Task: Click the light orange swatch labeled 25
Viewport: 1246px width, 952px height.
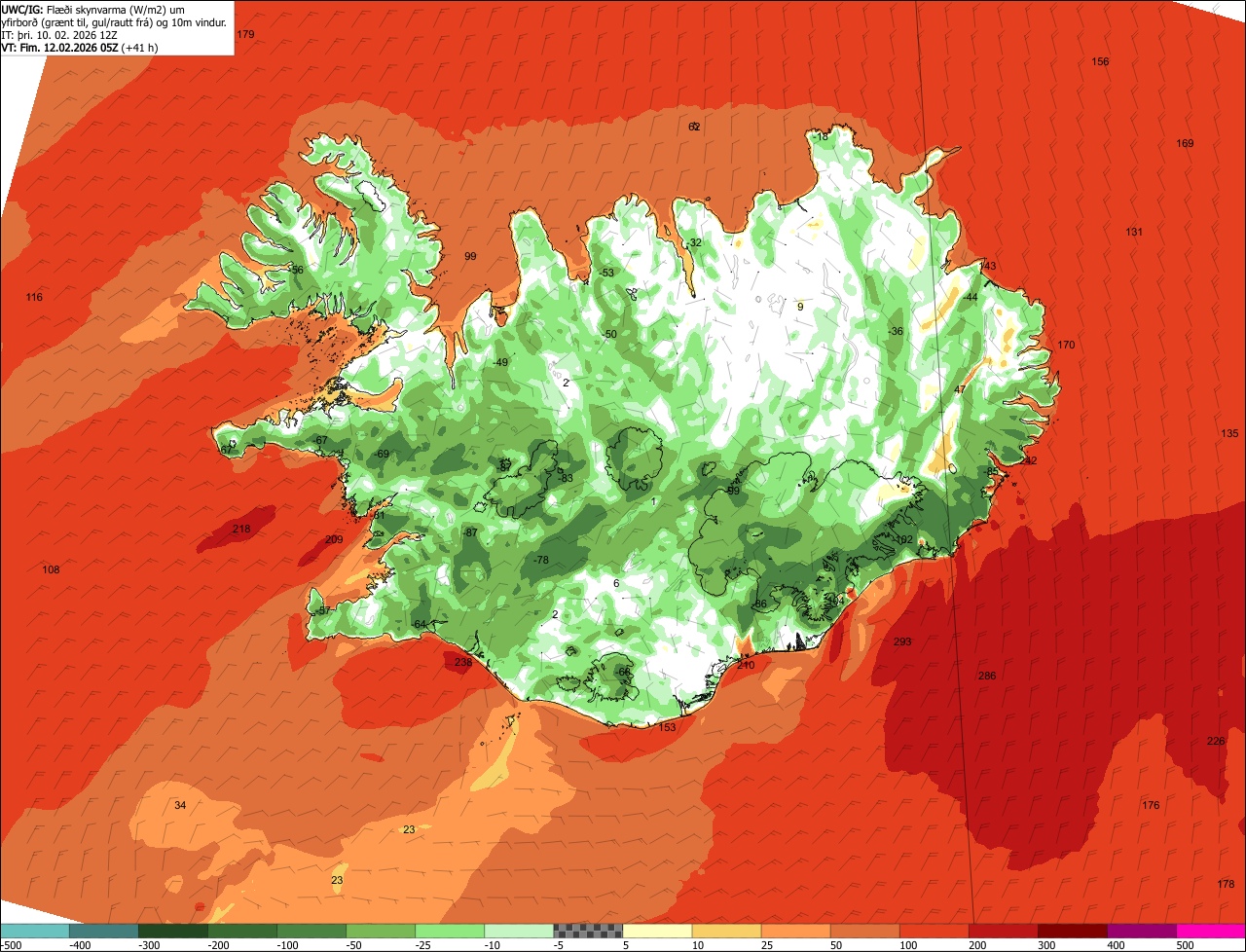Action: point(795,931)
